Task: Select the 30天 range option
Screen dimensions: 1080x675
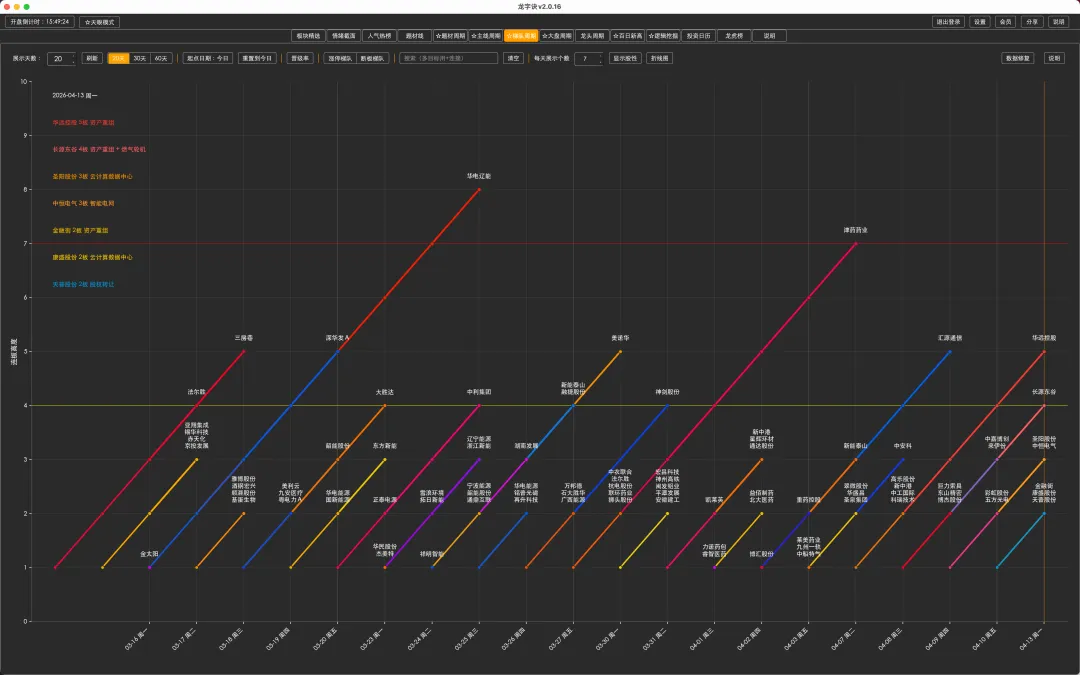Action: (x=140, y=59)
